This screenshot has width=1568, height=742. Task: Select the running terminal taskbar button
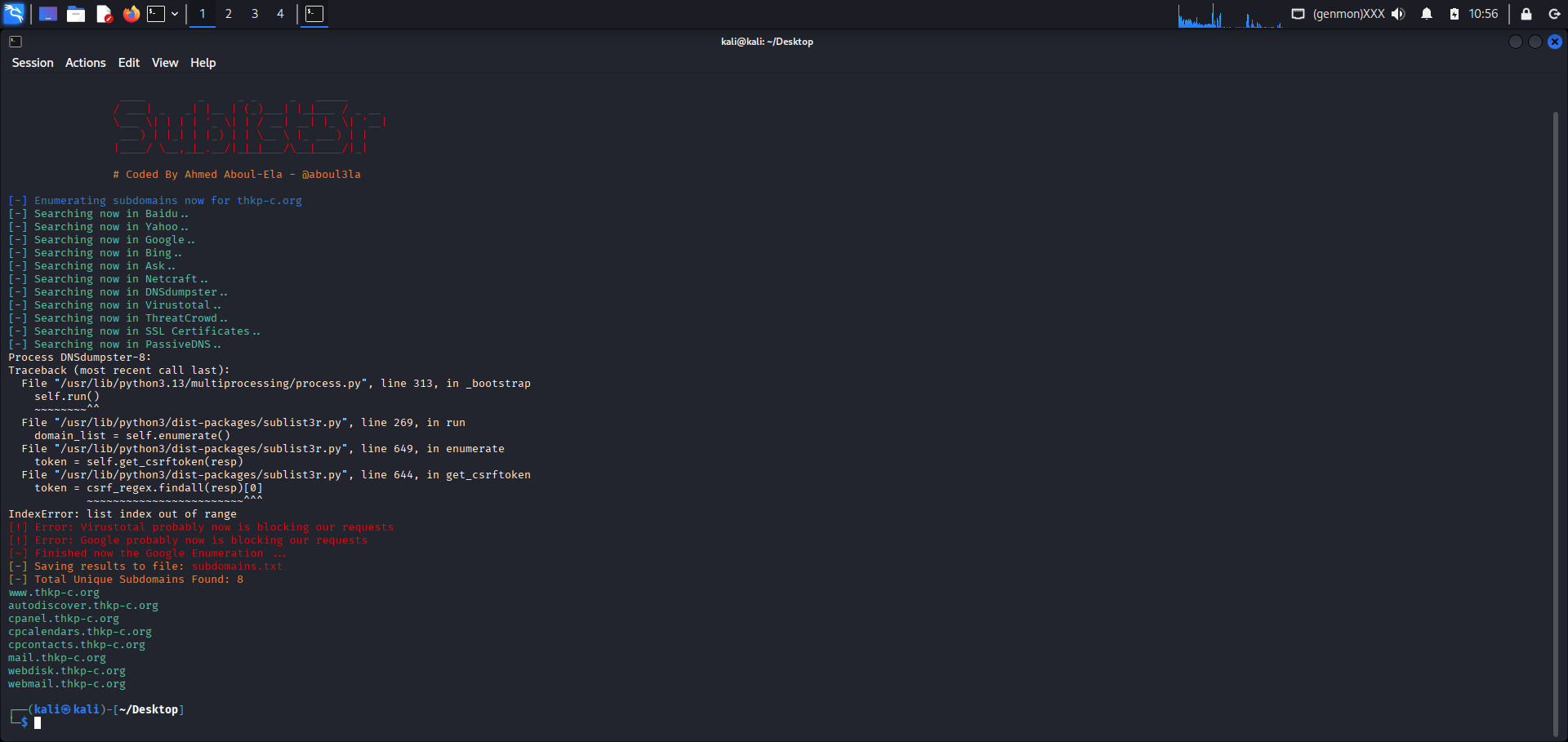[x=314, y=14]
